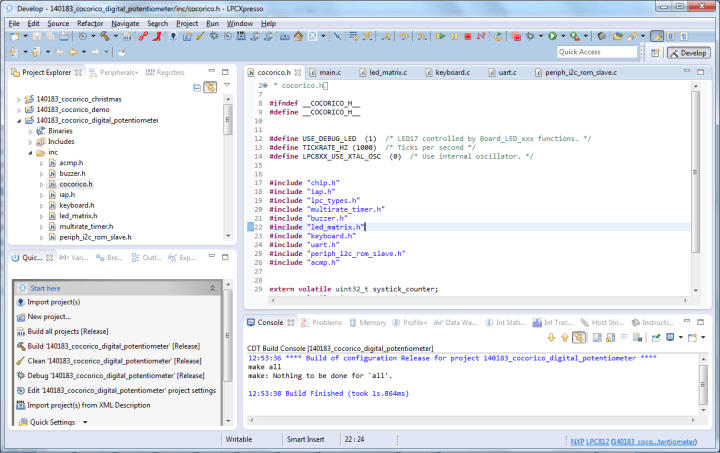
Task: Click the Step Over debug icon
Action: (404, 36)
